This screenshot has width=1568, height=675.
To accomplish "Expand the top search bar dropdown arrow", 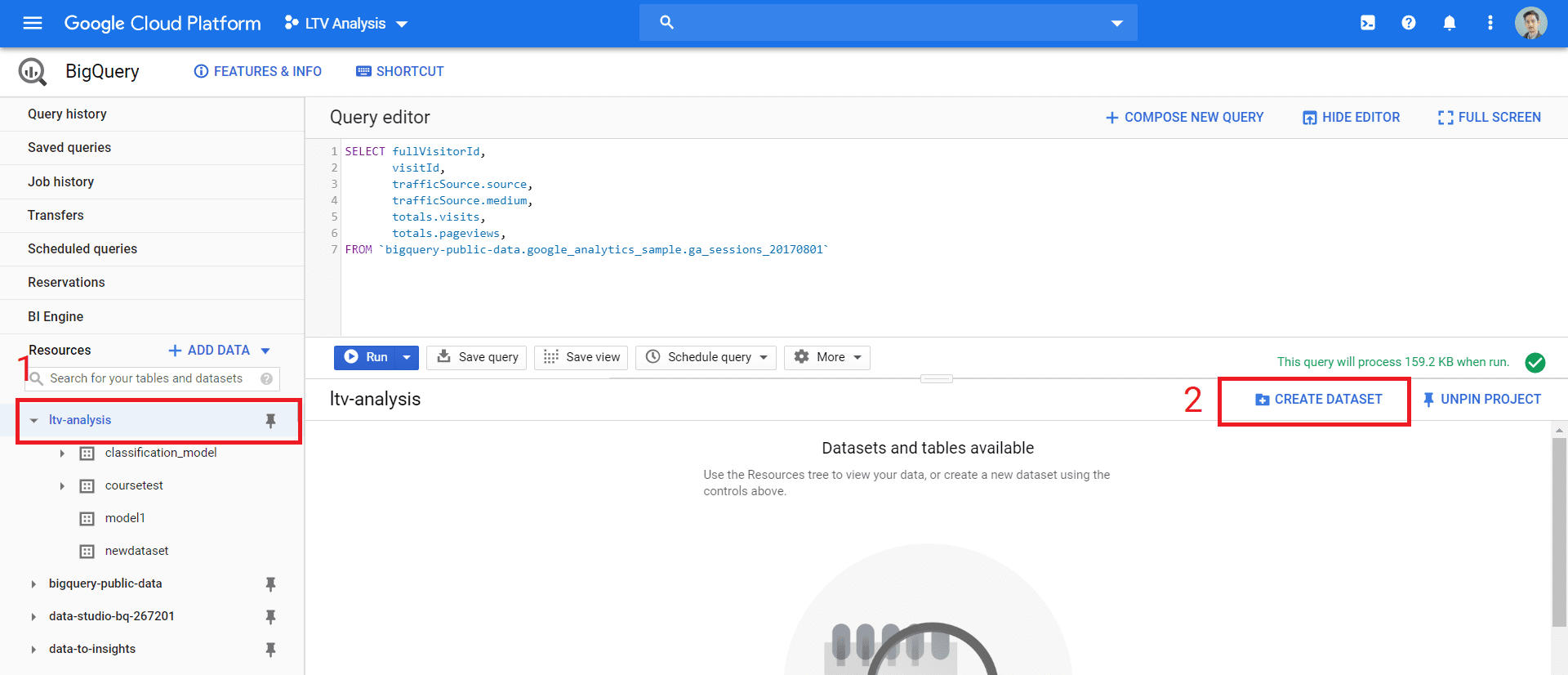I will pos(1117,23).
